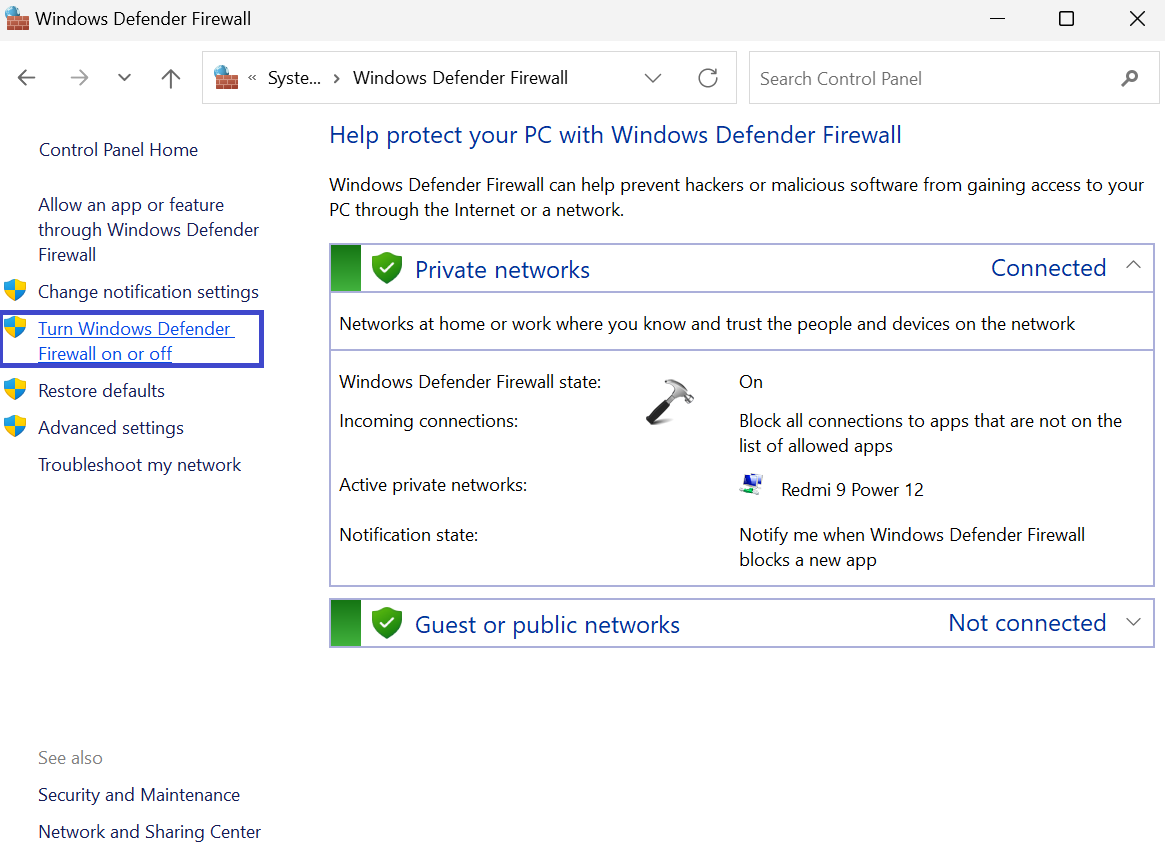Collapse the Private networks section
Screen dimensions: 1165x865
click(x=1133, y=266)
